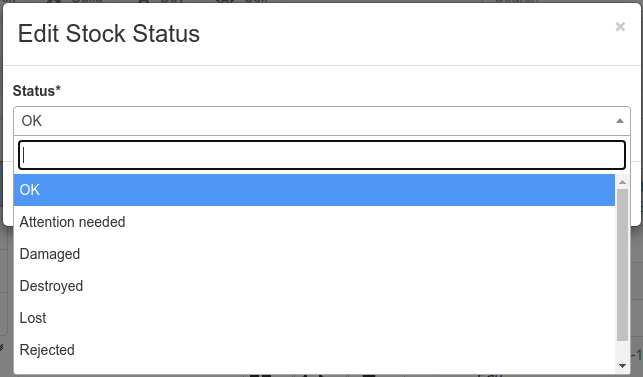Viewport: 643px width, 377px height.
Task: Collapse the Status dropdown via its caret arrow
Action: pos(620,121)
